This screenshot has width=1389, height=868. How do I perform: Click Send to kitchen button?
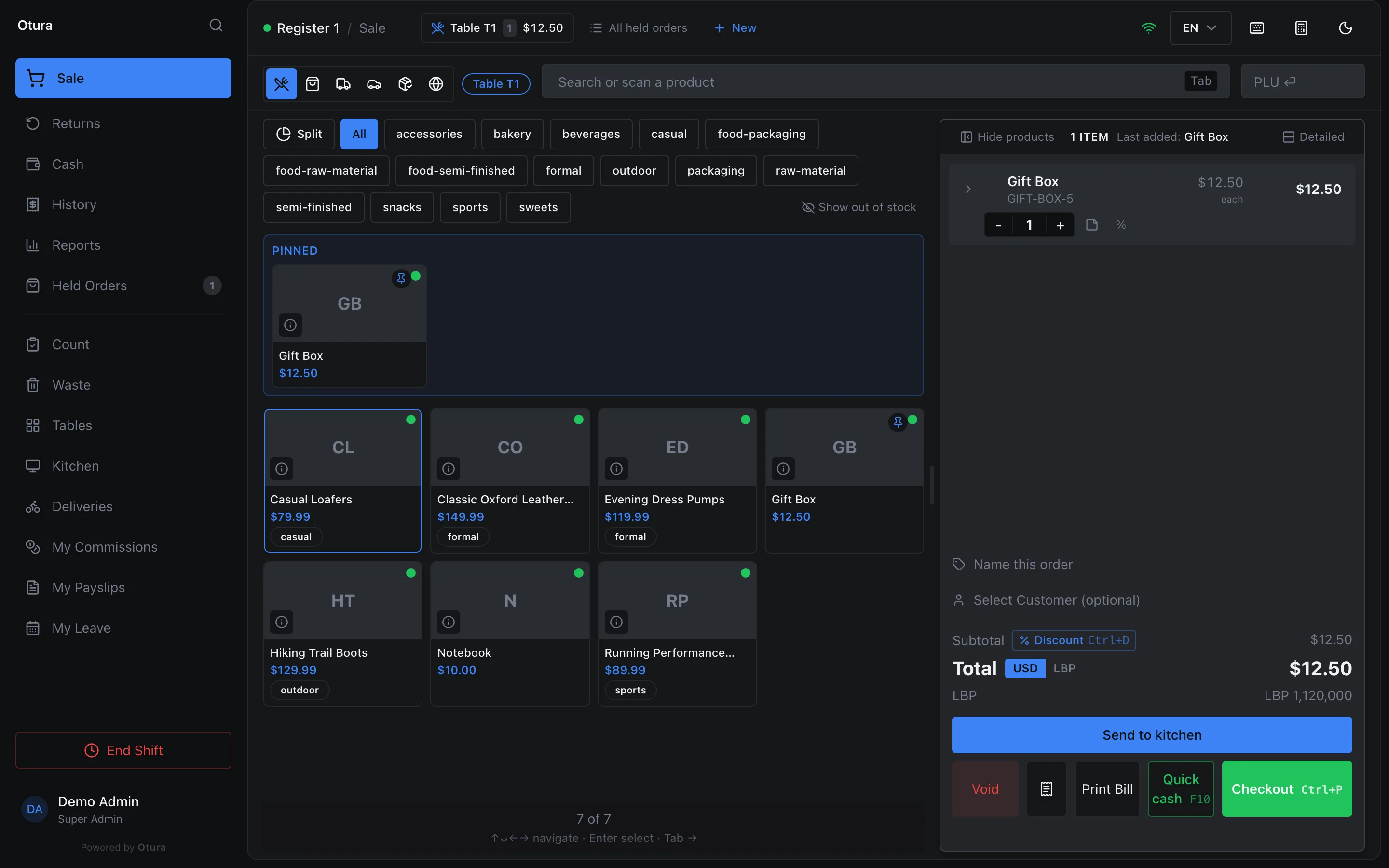(x=1152, y=735)
